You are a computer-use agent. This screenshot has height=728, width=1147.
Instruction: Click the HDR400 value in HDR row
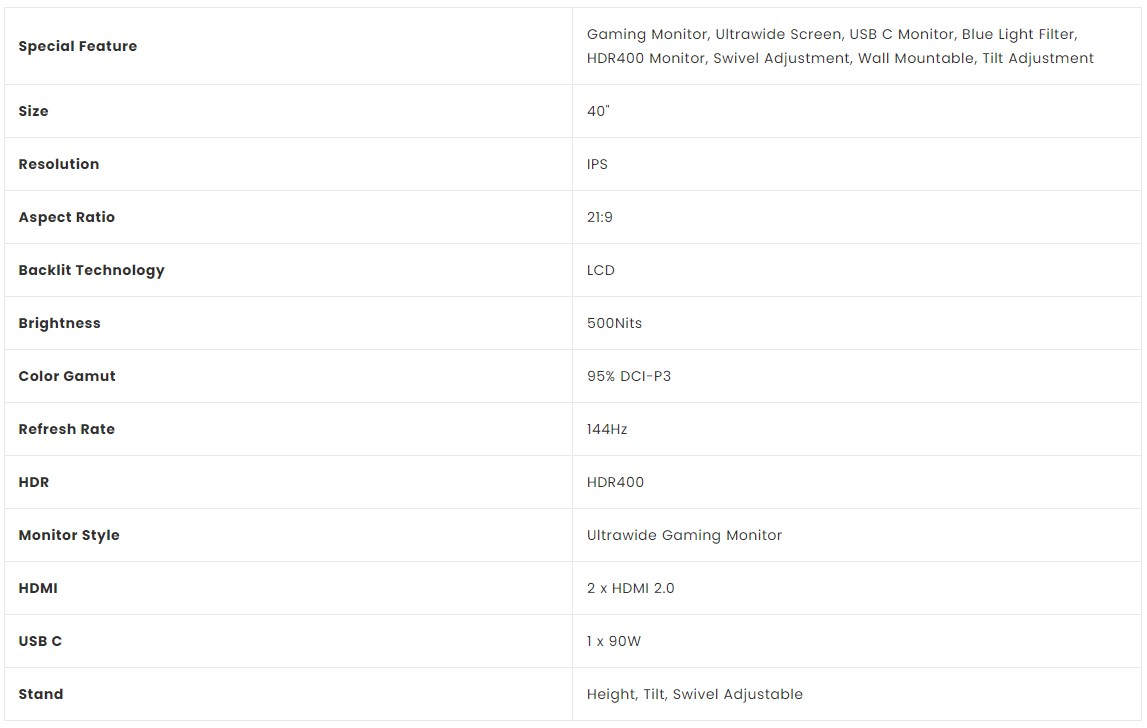[x=615, y=482]
